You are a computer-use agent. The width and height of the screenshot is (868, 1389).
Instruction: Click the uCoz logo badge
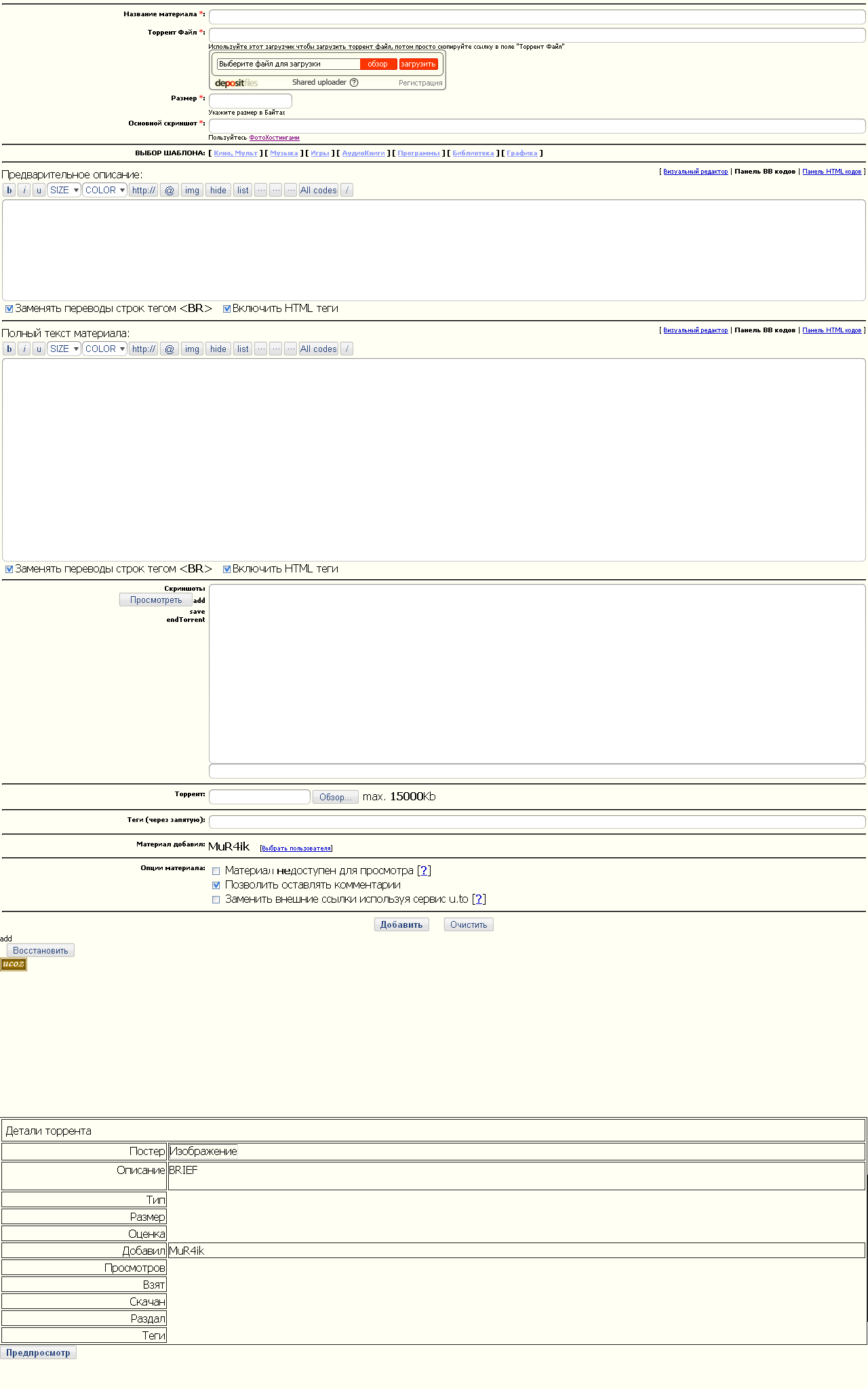[x=14, y=964]
